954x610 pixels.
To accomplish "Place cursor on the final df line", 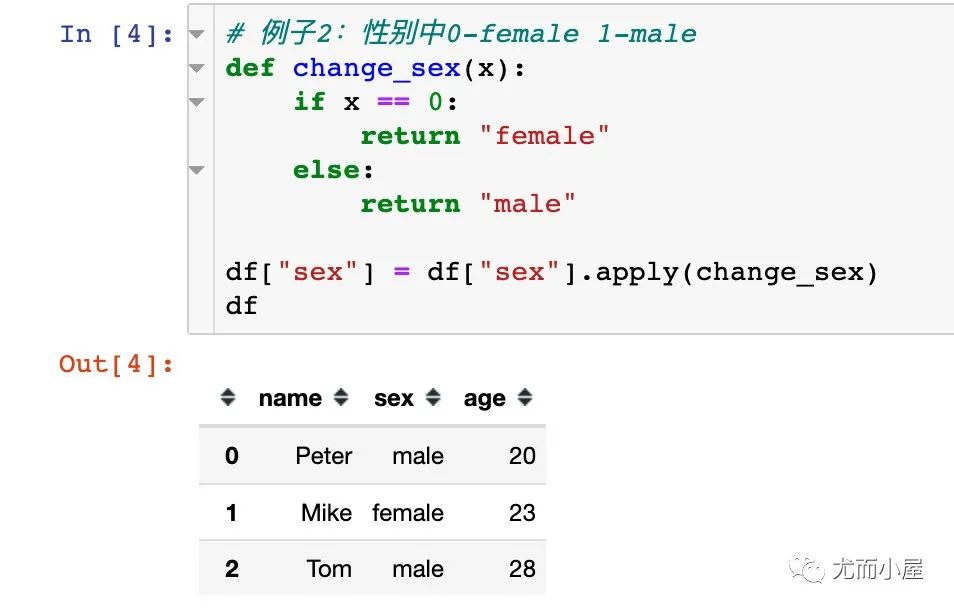I will coord(242,306).
